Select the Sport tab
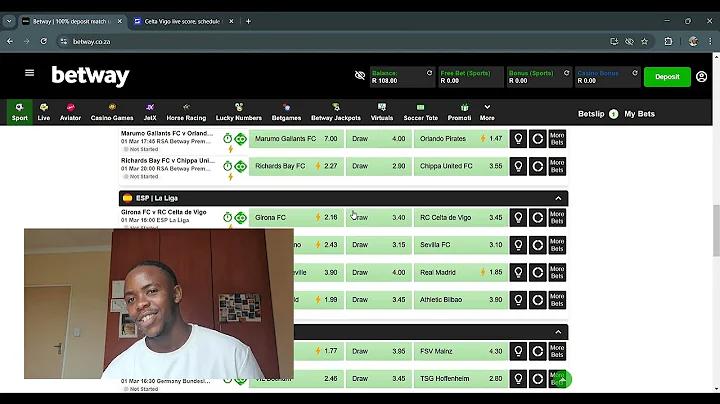The width and height of the screenshot is (720, 404). click(x=20, y=112)
